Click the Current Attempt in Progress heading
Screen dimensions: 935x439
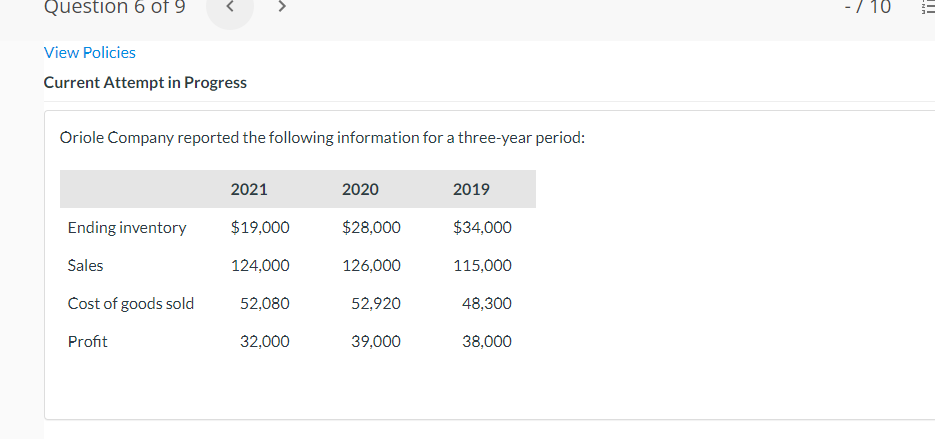pyautogui.click(x=145, y=82)
